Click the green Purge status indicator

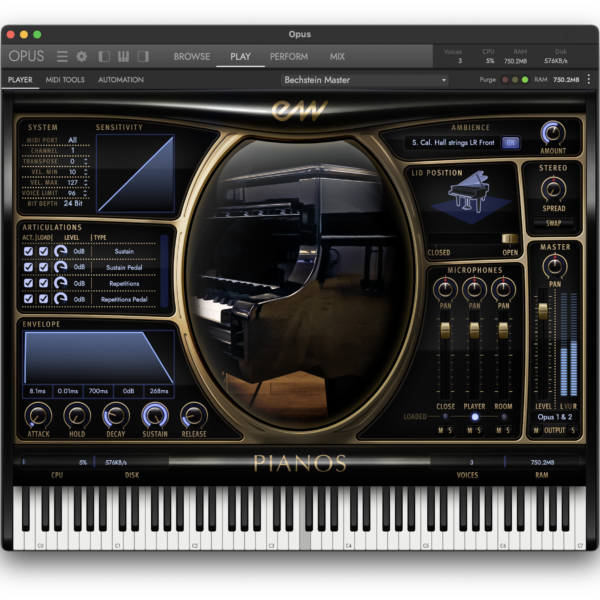pyautogui.click(x=525, y=80)
